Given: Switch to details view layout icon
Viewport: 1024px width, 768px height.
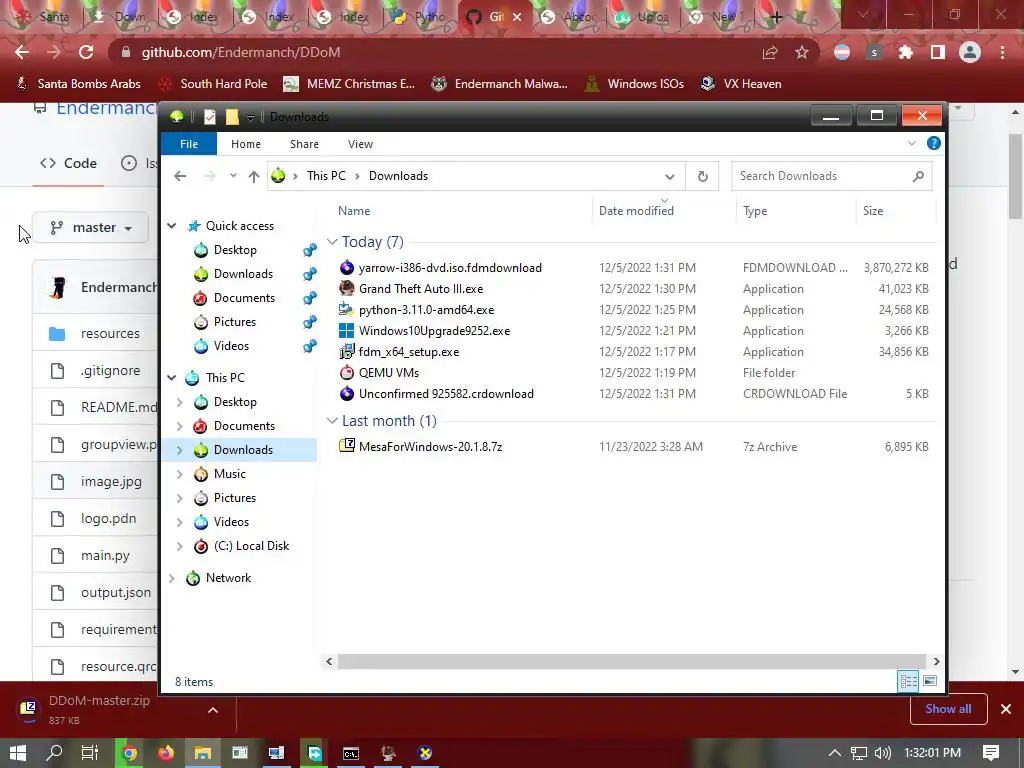Looking at the screenshot, I should (x=908, y=681).
